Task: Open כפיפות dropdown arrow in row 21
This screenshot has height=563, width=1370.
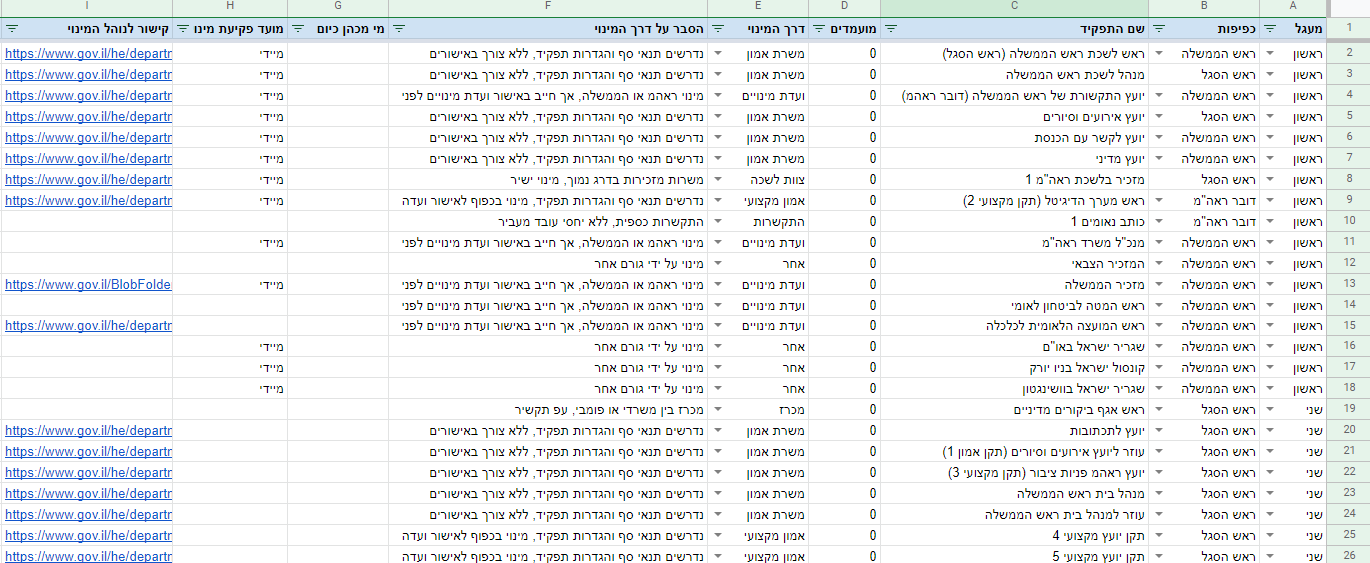Action: pos(1159,452)
